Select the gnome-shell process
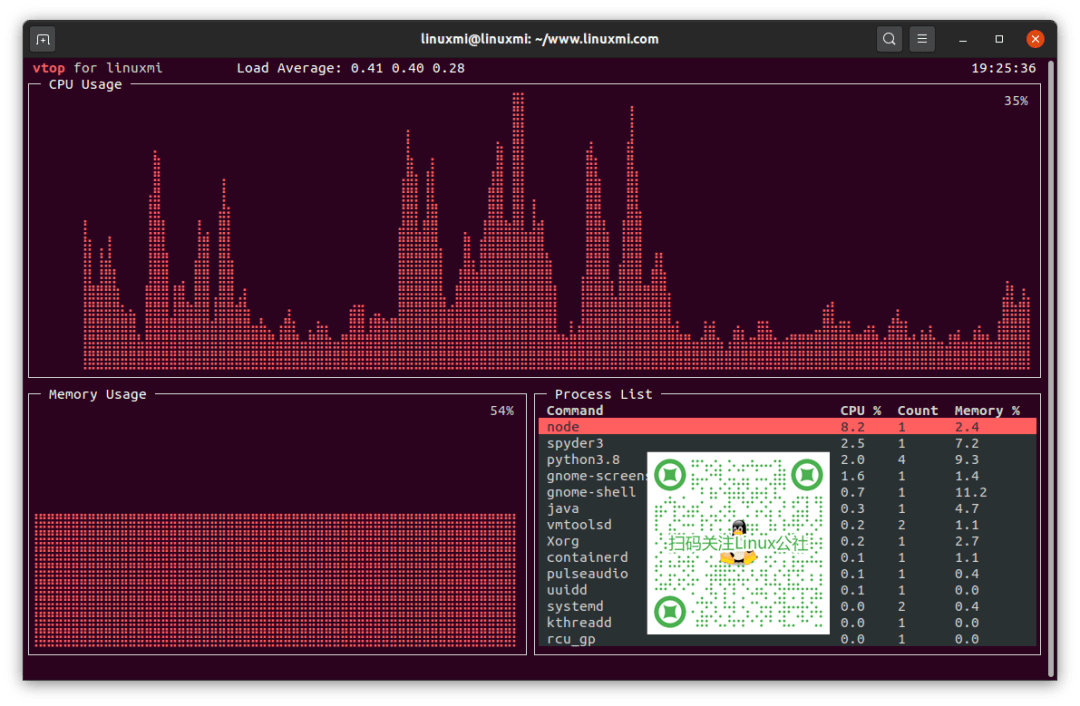This screenshot has width=1080, height=706. [x=591, y=492]
